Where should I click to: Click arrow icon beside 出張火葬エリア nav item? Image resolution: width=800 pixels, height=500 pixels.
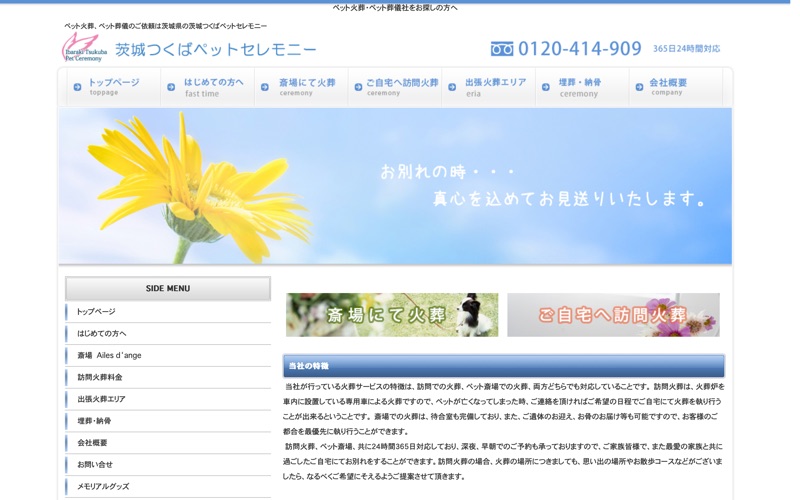pos(452,87)
